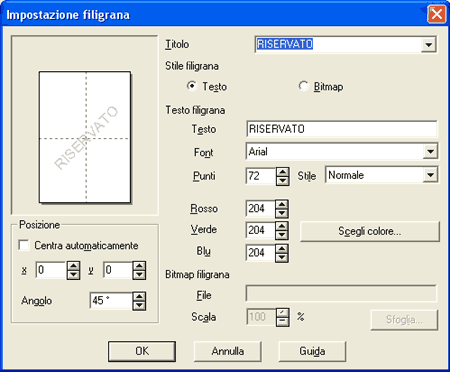Decrease the y position value
Viewport: 450px width, 372px height.
tap(139, 274)
